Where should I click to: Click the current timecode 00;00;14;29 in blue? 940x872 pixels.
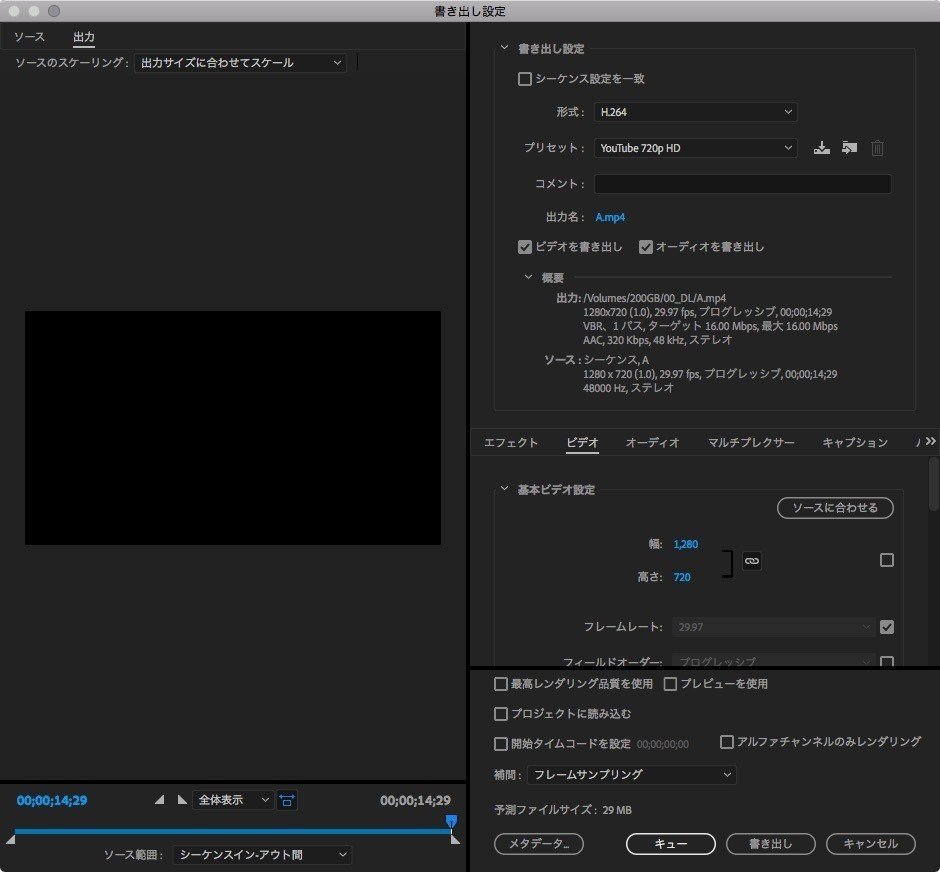click(x=52, y=800)
